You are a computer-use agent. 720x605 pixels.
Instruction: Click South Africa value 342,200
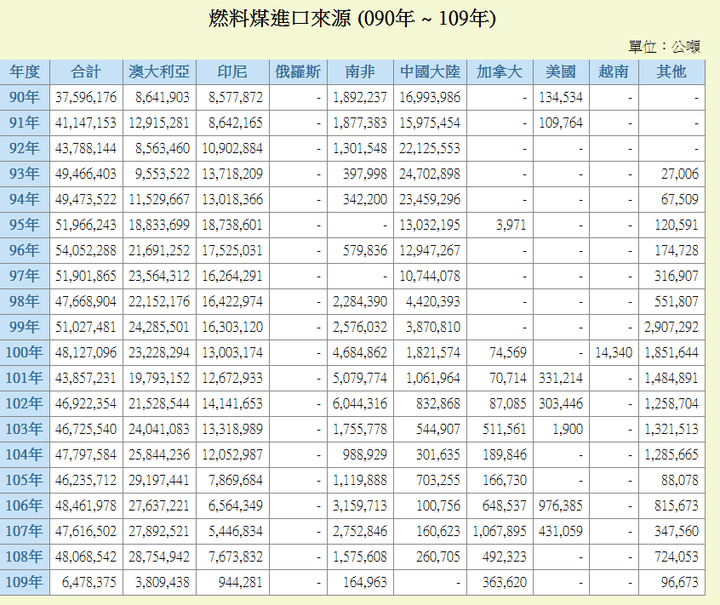tap(365, 199)
